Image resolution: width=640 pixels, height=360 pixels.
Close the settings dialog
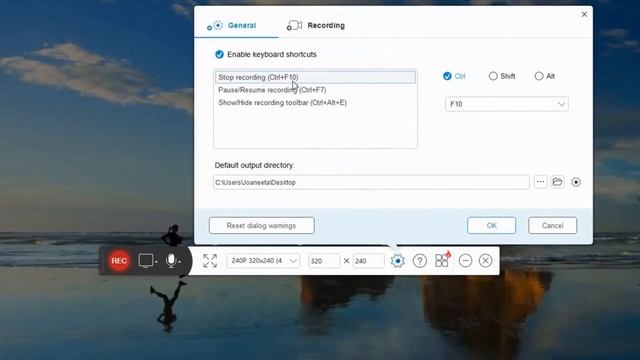pos(584,14)
